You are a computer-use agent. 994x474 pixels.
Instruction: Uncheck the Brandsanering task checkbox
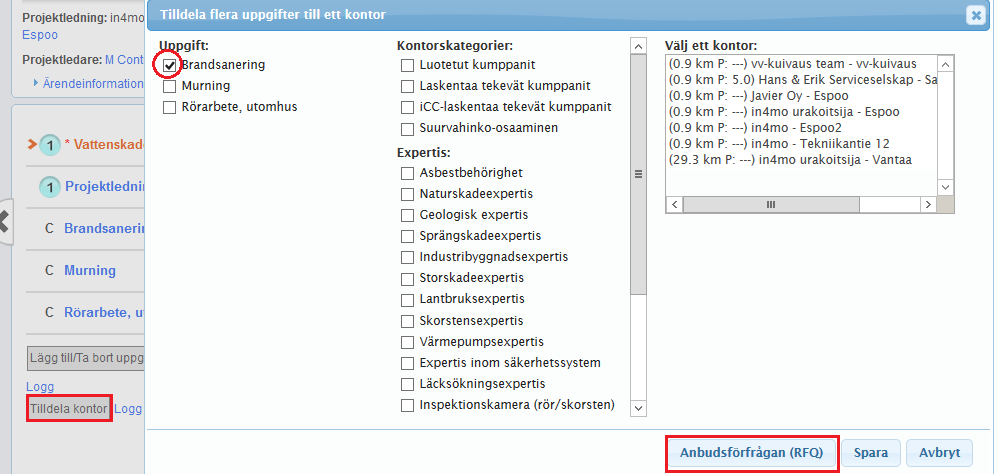point(169,65)
